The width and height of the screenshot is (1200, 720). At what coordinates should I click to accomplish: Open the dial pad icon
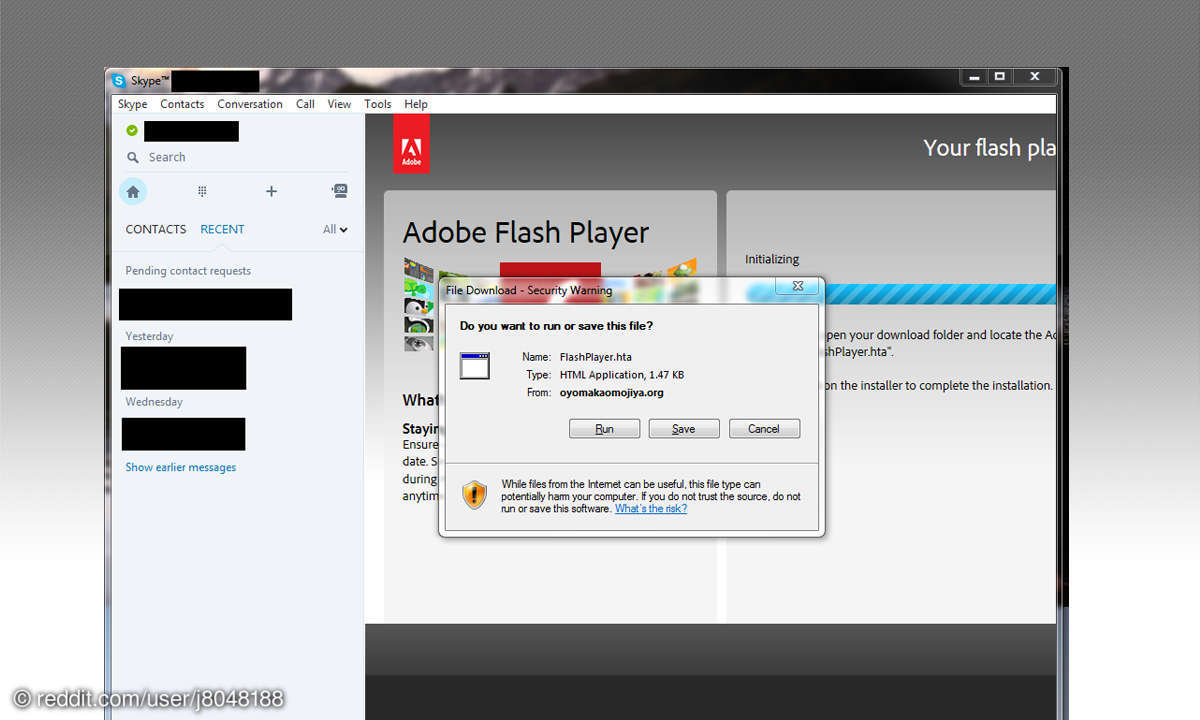coord(202,191)
